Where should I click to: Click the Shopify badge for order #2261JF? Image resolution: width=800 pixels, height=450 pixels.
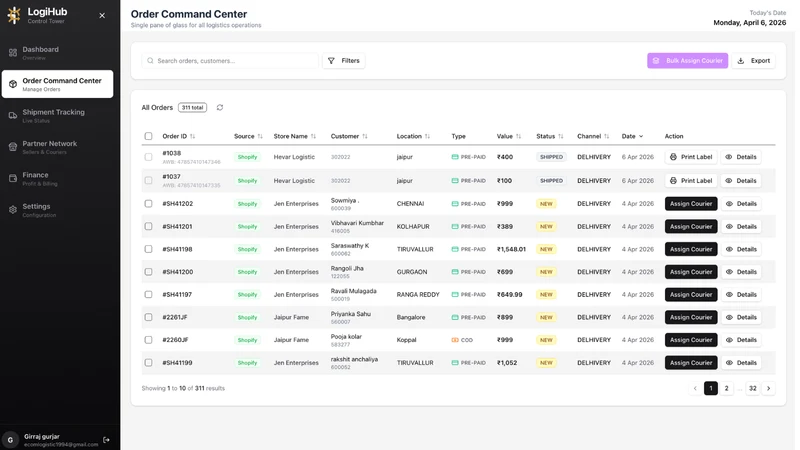(x=247, y=317)
